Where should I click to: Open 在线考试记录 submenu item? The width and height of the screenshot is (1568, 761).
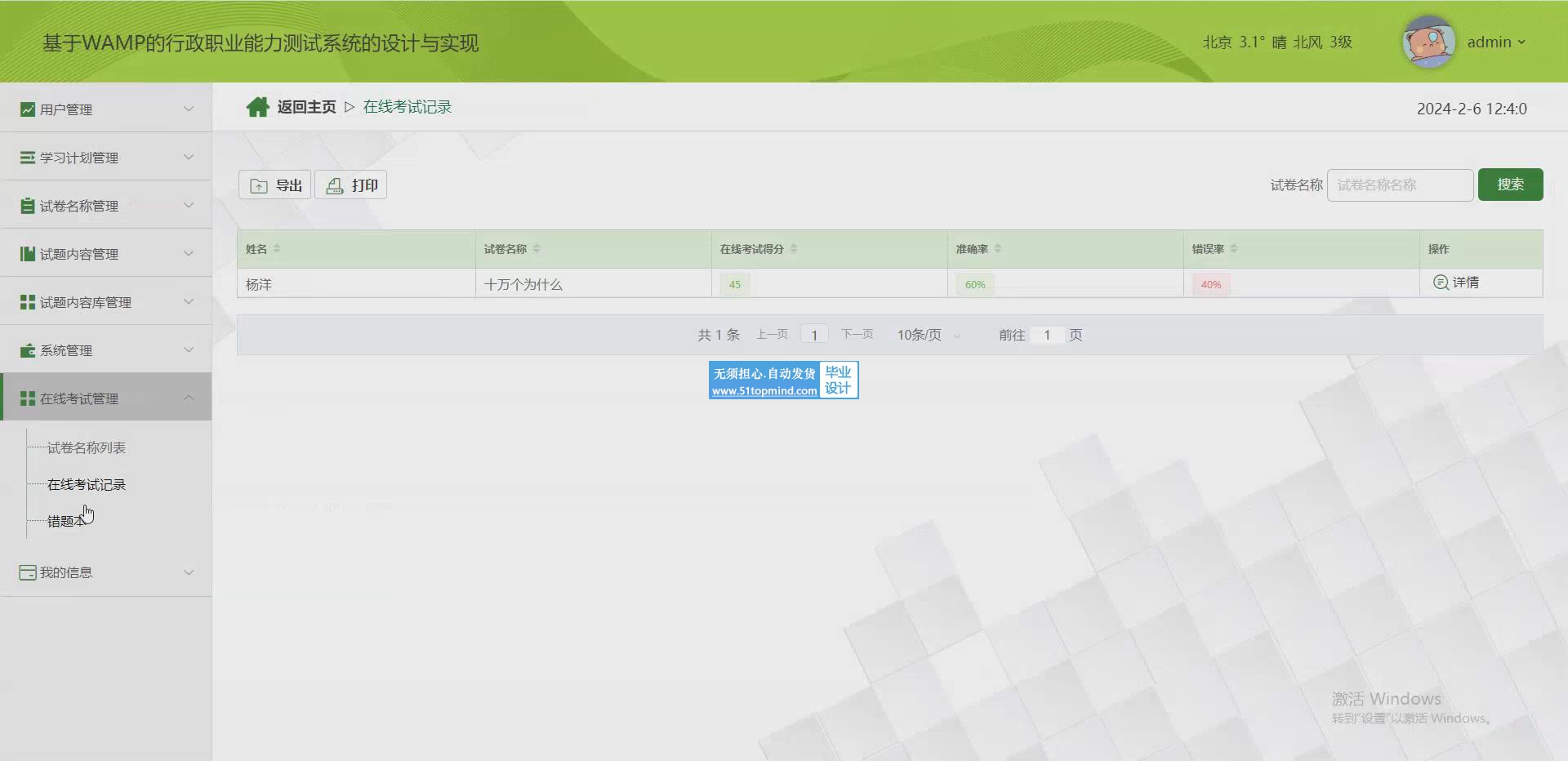click(x=87, y=484)
